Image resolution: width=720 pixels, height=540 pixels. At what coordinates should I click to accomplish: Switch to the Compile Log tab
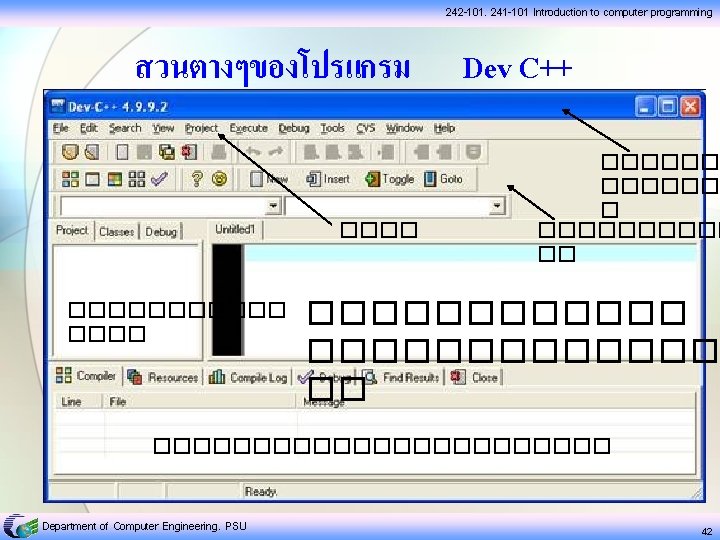tap(248, 377)
